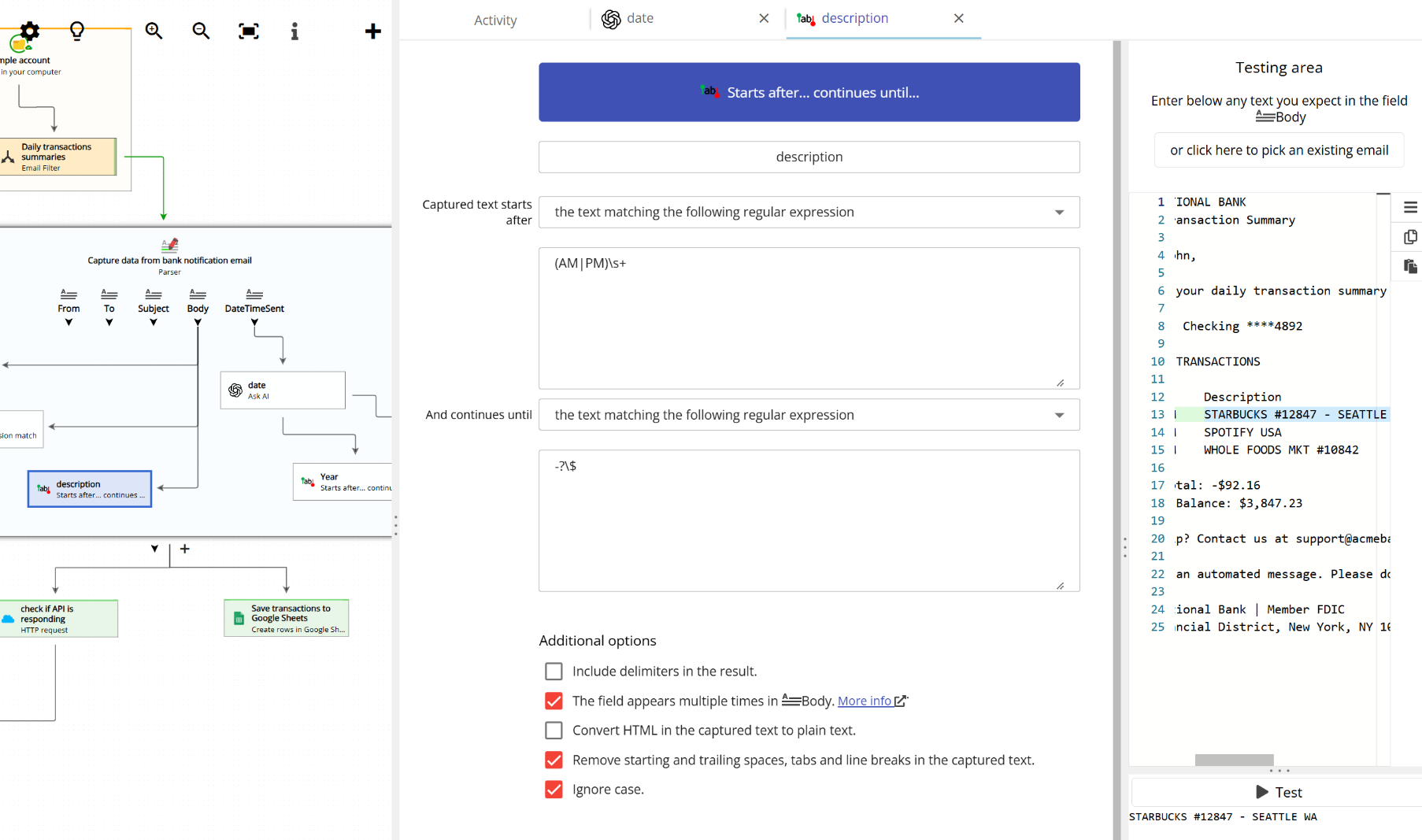The image size is (1422, 840).
Task: Open the info panel via the i icon
Action: pyautogui.click(x=294, y=31)
